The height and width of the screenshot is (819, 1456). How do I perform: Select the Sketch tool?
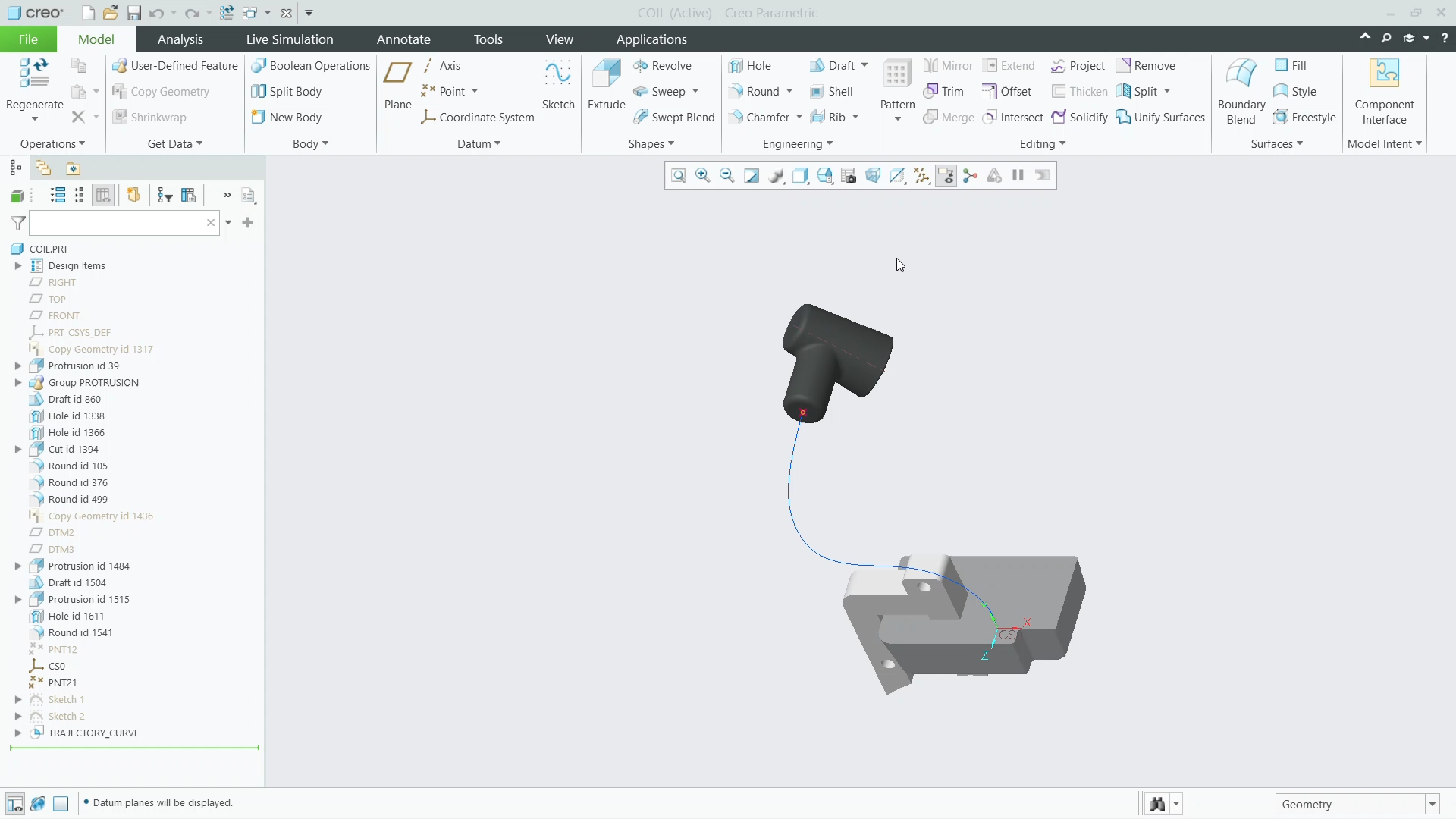(558, 83)
